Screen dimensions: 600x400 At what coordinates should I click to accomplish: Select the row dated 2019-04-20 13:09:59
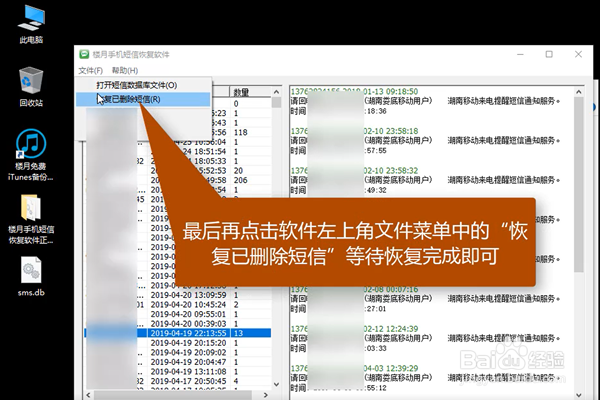pyautogui.click(x=178, y=295)
